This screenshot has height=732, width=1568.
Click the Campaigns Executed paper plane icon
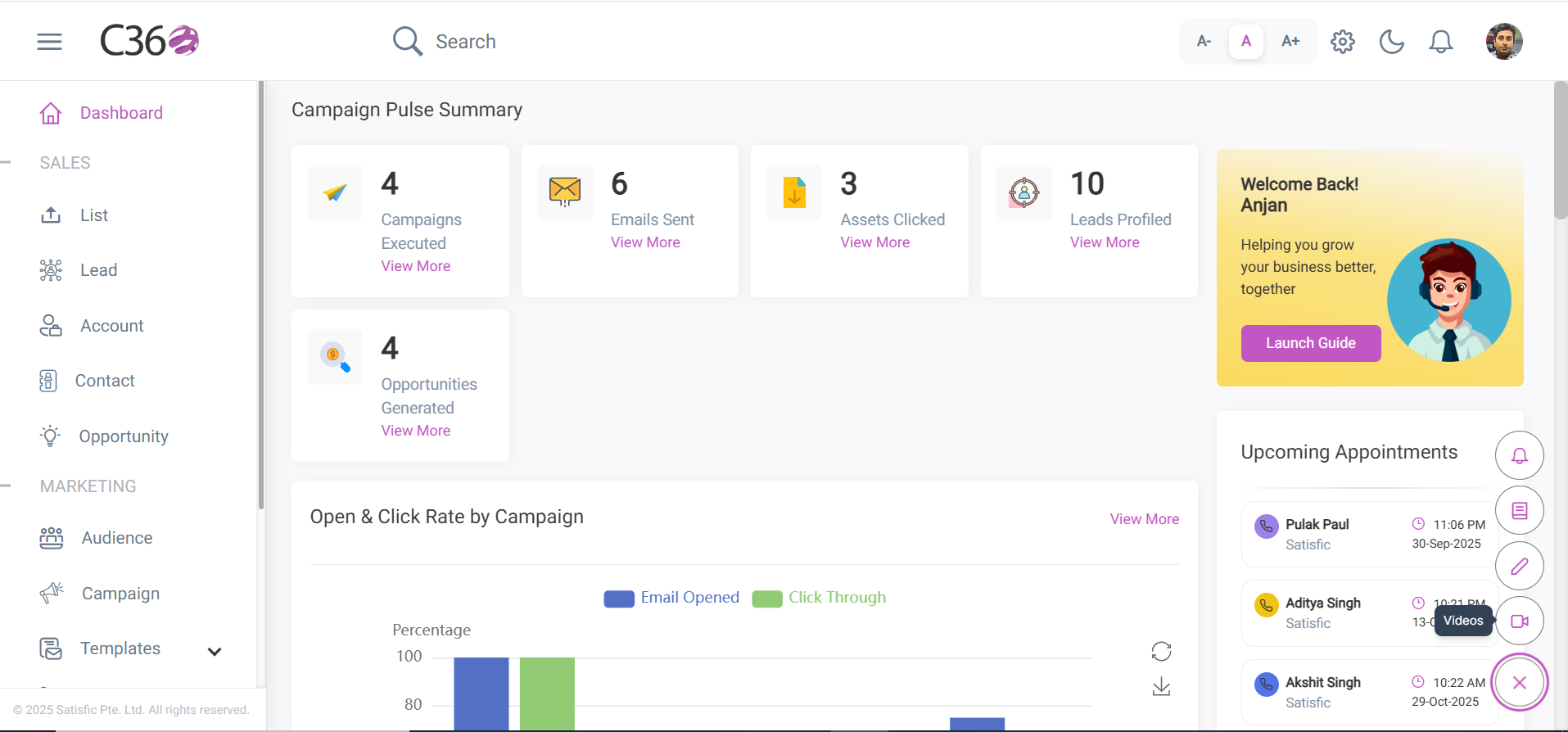pos(335,192)
